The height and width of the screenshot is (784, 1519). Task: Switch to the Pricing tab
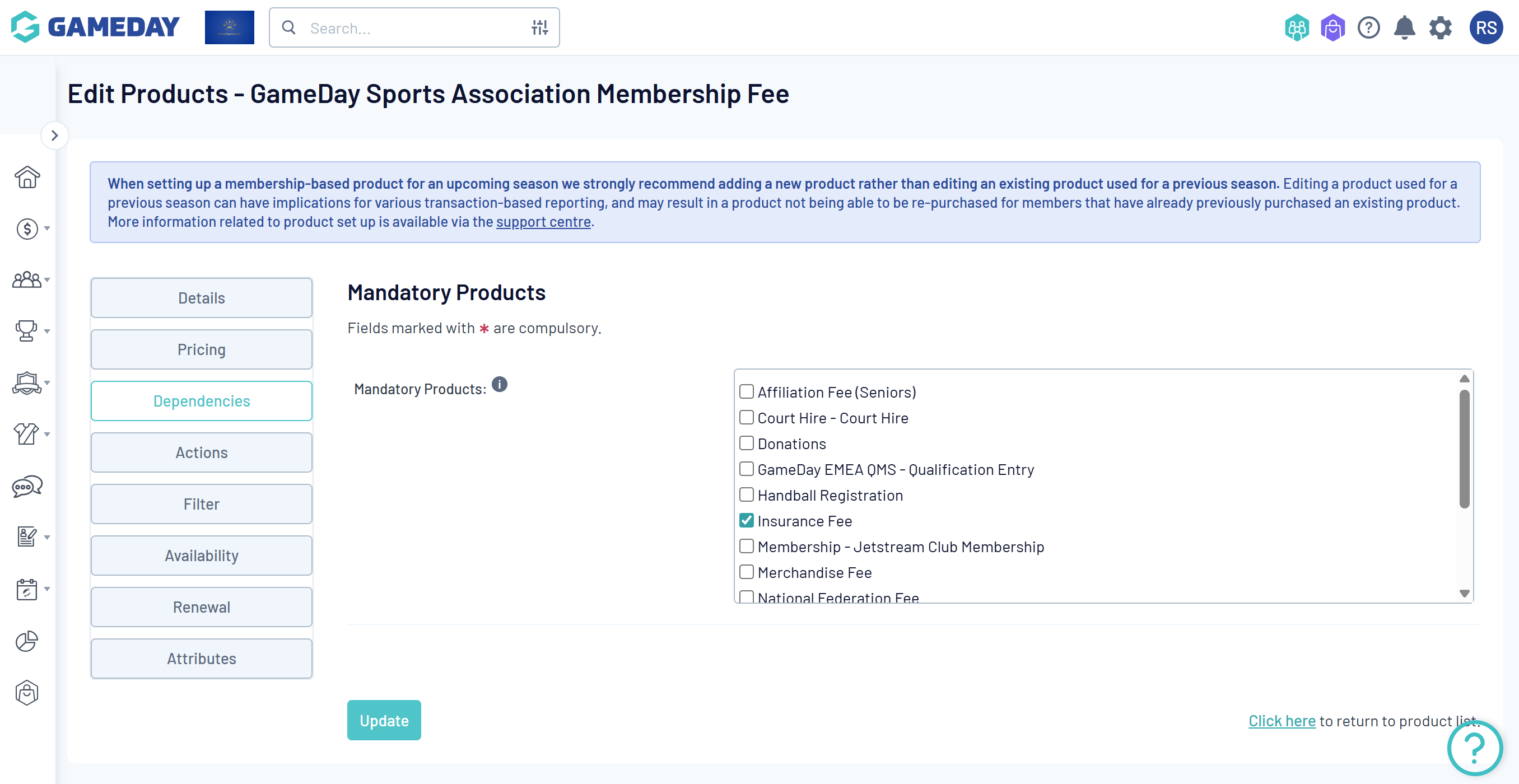201,349
